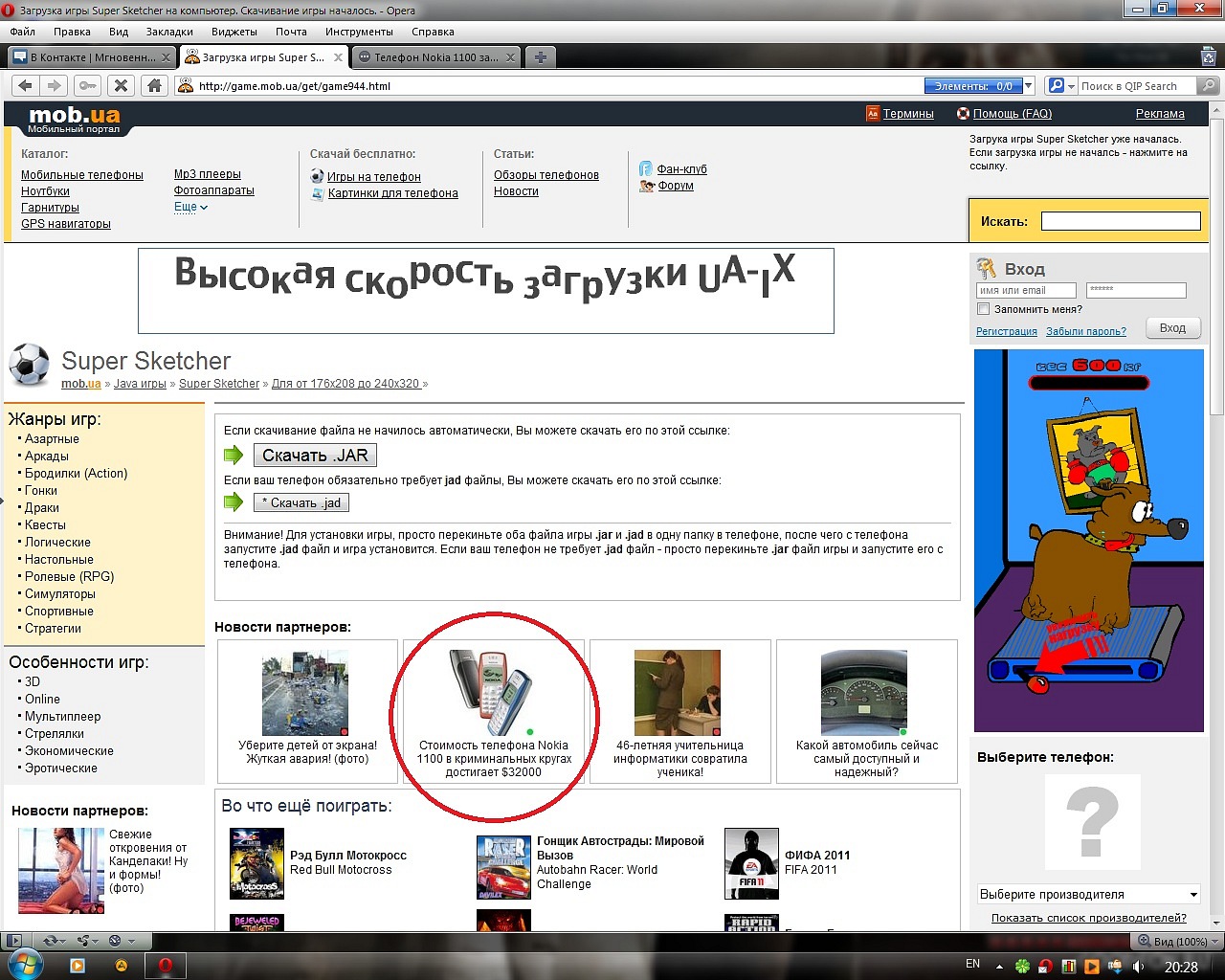Click the search magnifier go button

coord(1209,86)
